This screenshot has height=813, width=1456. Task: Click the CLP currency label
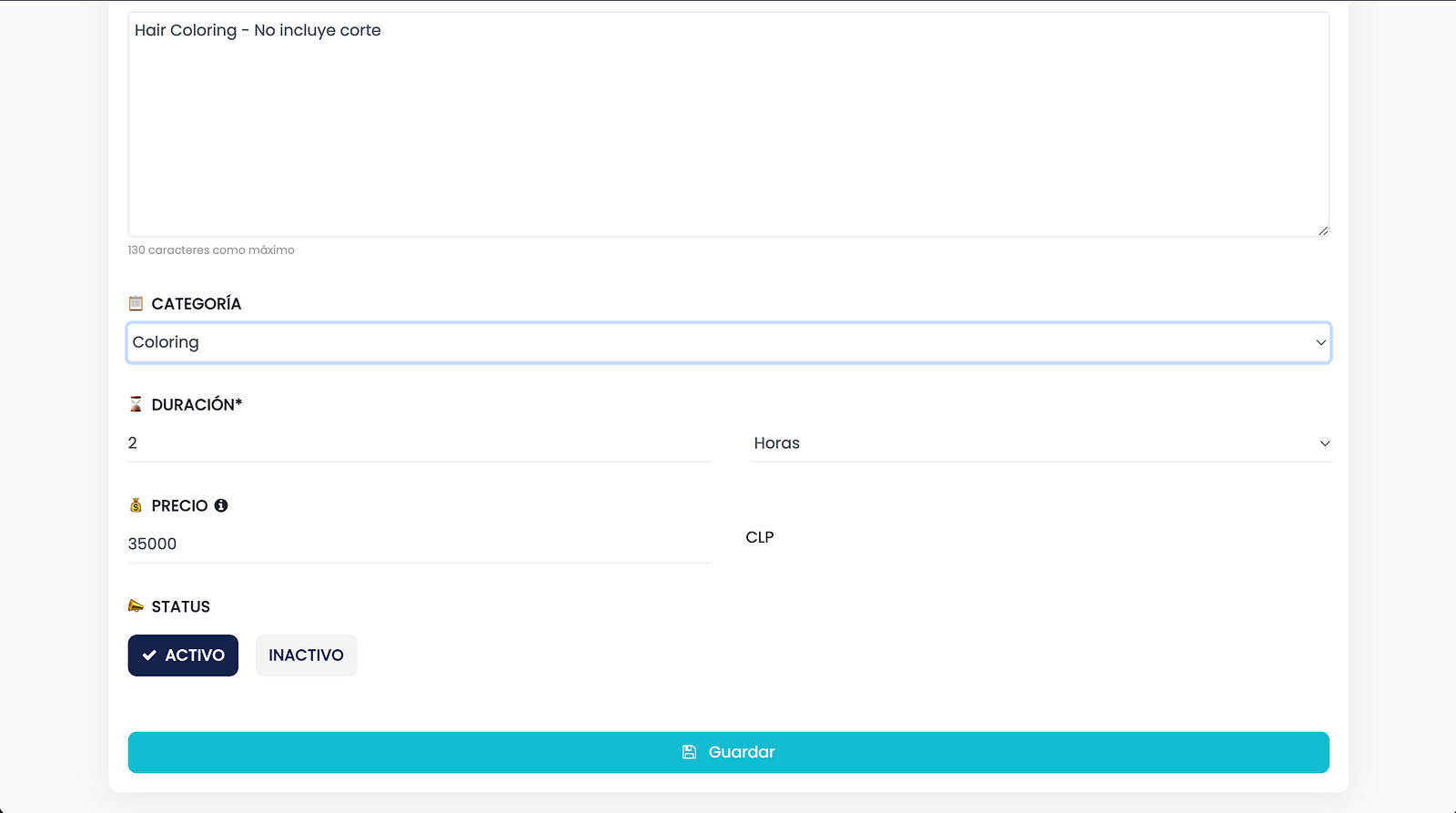pyautogui.click(x=760, y=537)
